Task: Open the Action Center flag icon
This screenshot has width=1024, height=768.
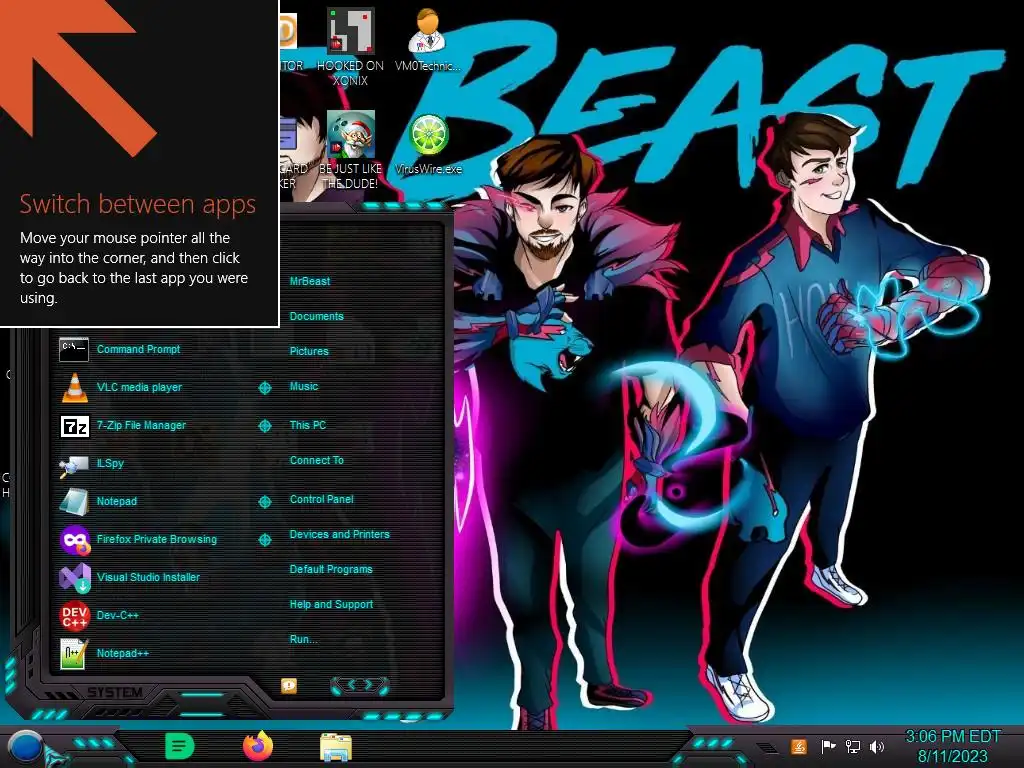Action: coord(828,746)
